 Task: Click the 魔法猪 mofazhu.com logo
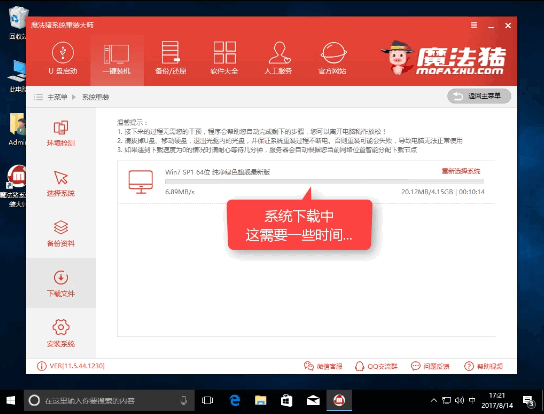(x=444, y=58)
